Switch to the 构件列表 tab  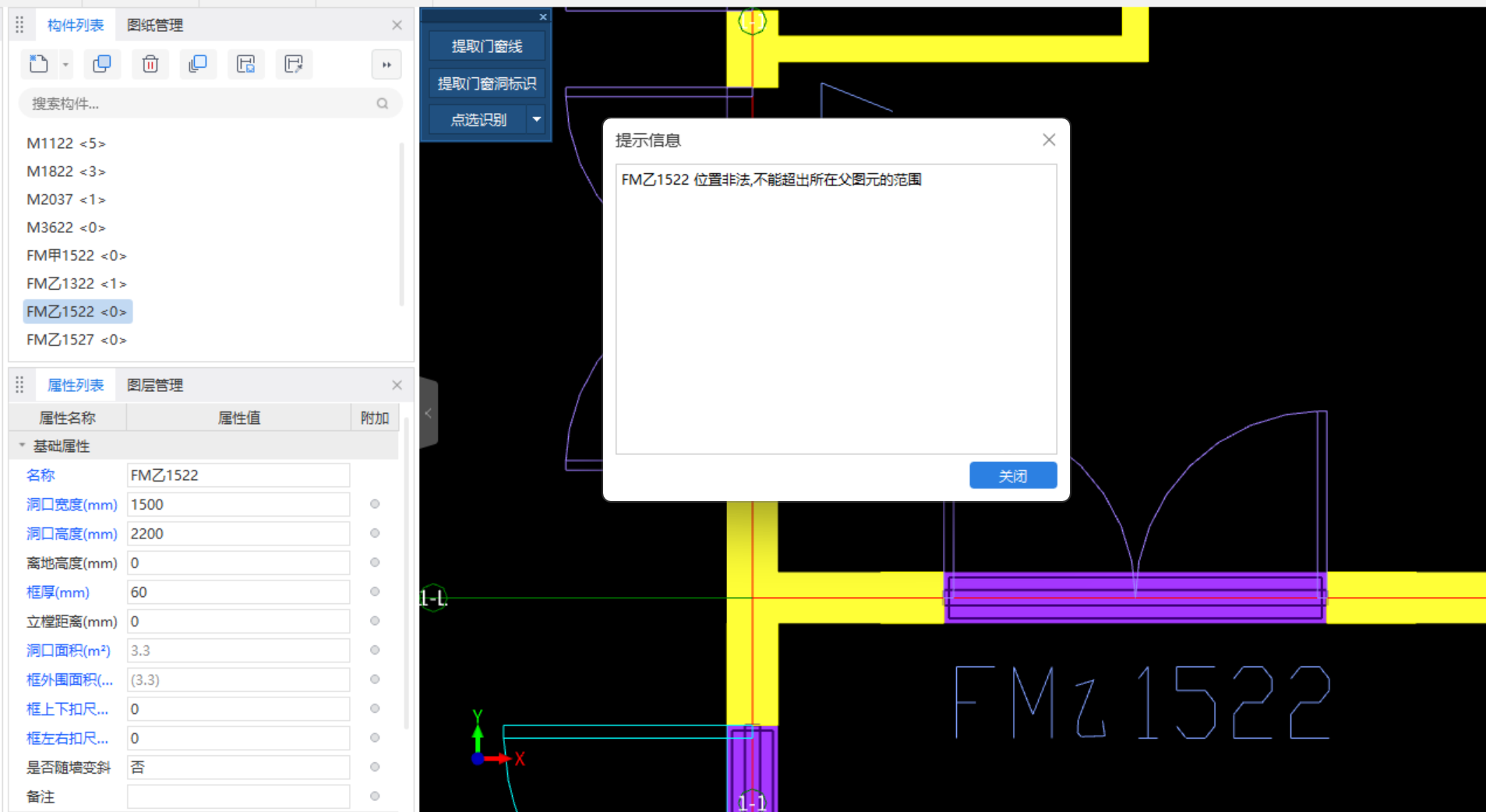pyautogui.click(x=76, y=26)
